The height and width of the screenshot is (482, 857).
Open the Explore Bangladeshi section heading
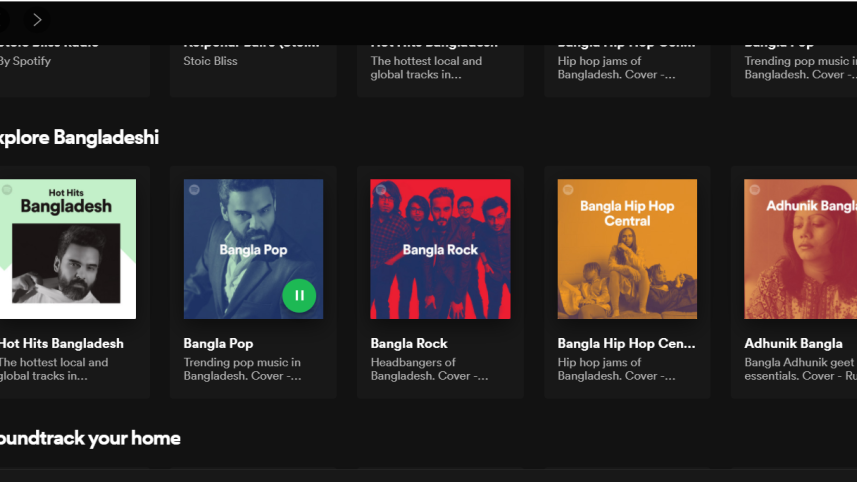click(x=78, y=137)
